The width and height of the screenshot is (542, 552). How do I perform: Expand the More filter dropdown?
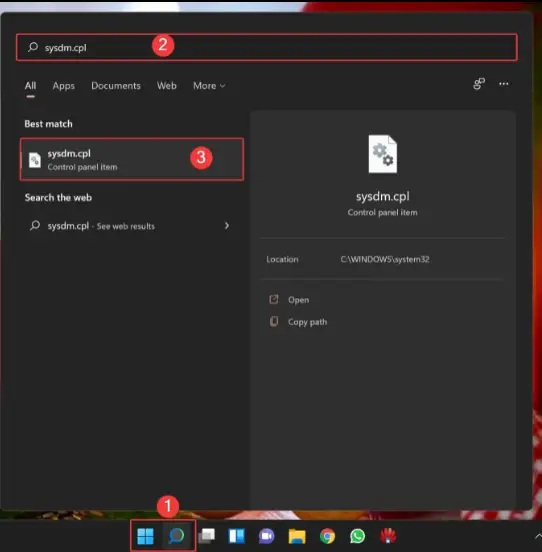pyautogui.click(x=209, y=86)
